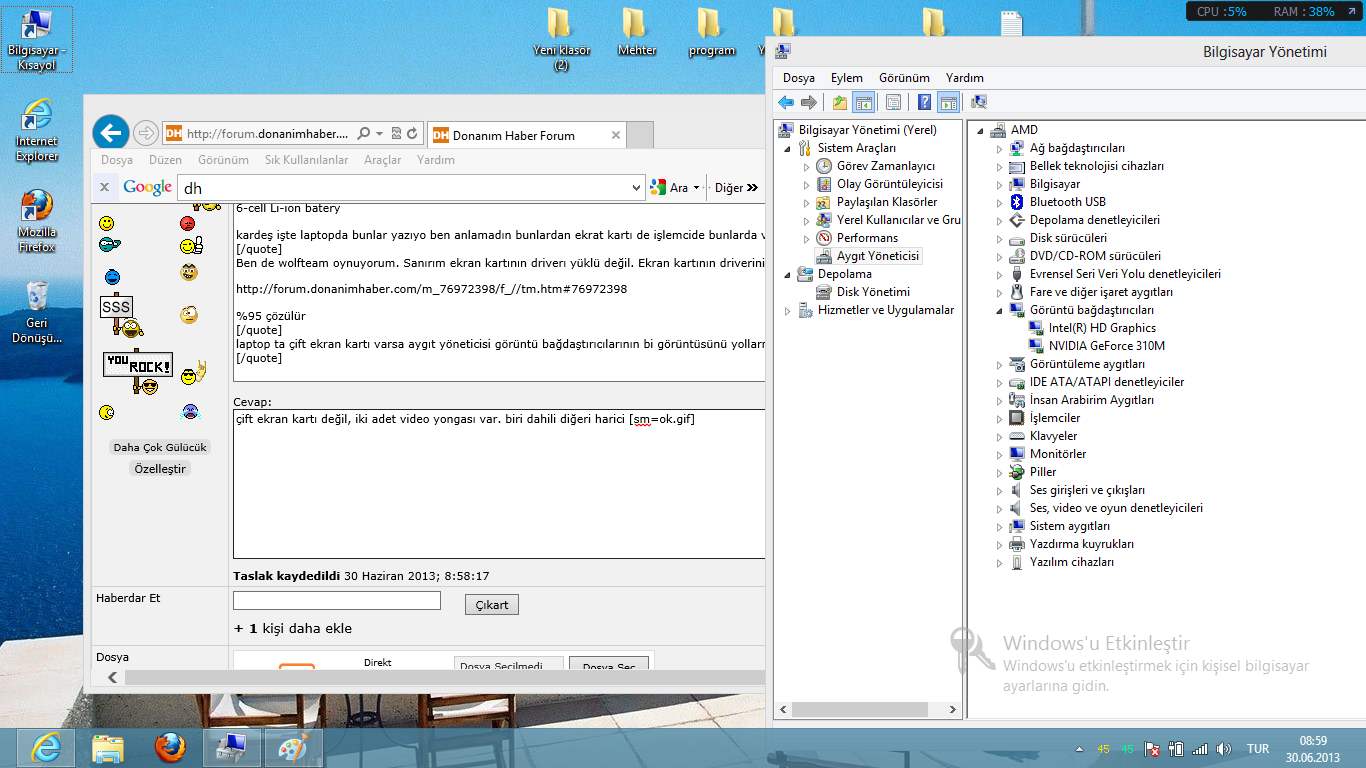Click the Bluetooth USB device category icon

(x=1017, y=202)
